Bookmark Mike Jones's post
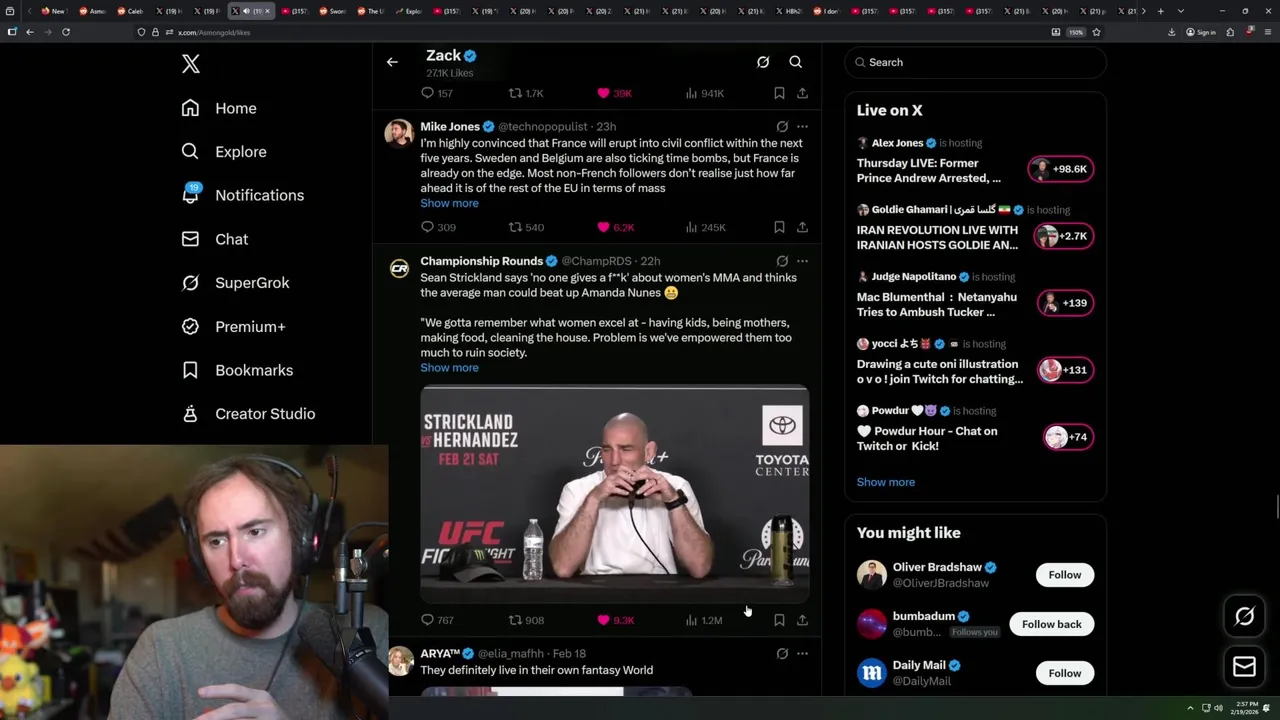 (779, 227)
